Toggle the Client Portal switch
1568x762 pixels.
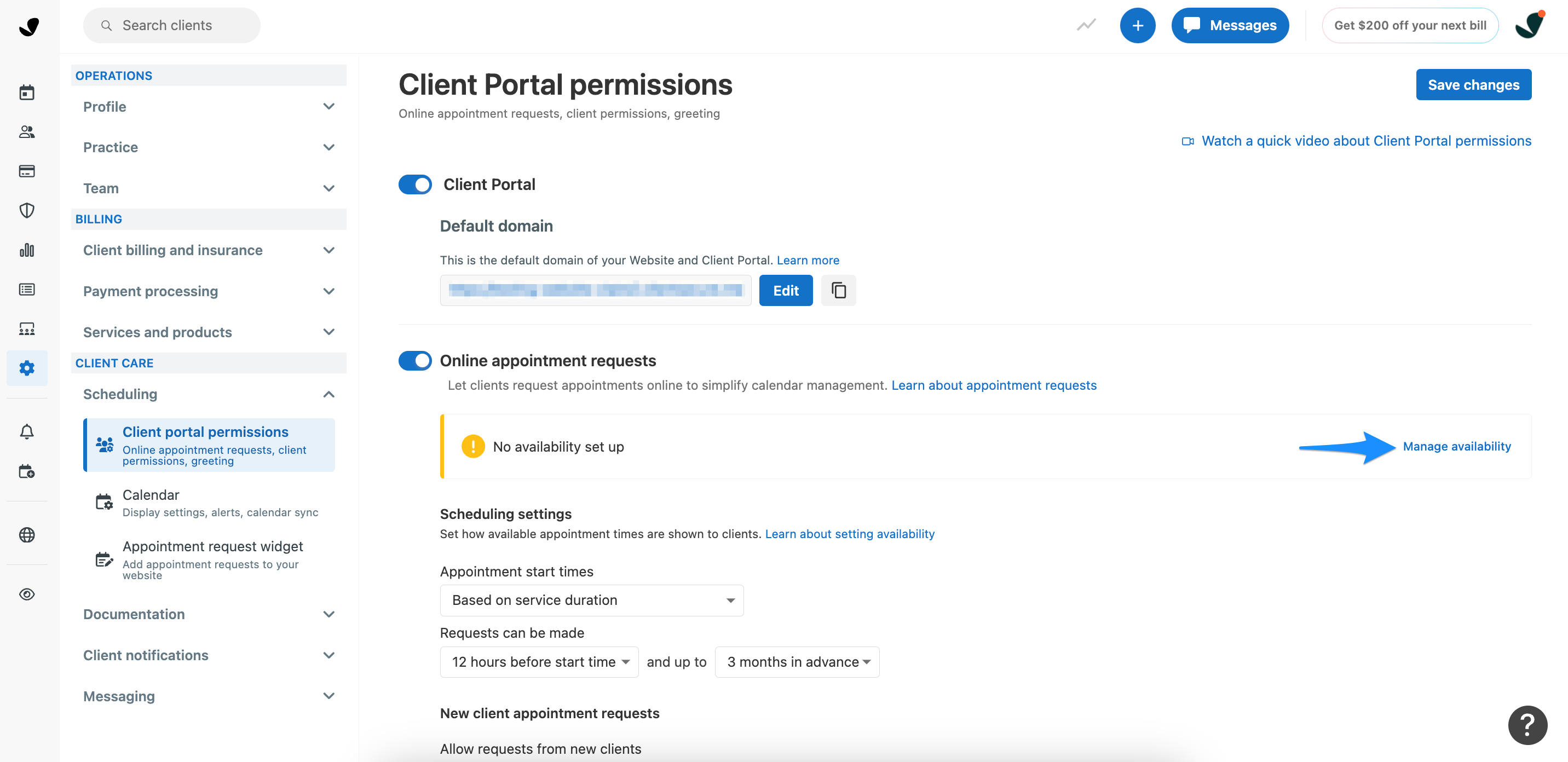click(x=415, y=184)
